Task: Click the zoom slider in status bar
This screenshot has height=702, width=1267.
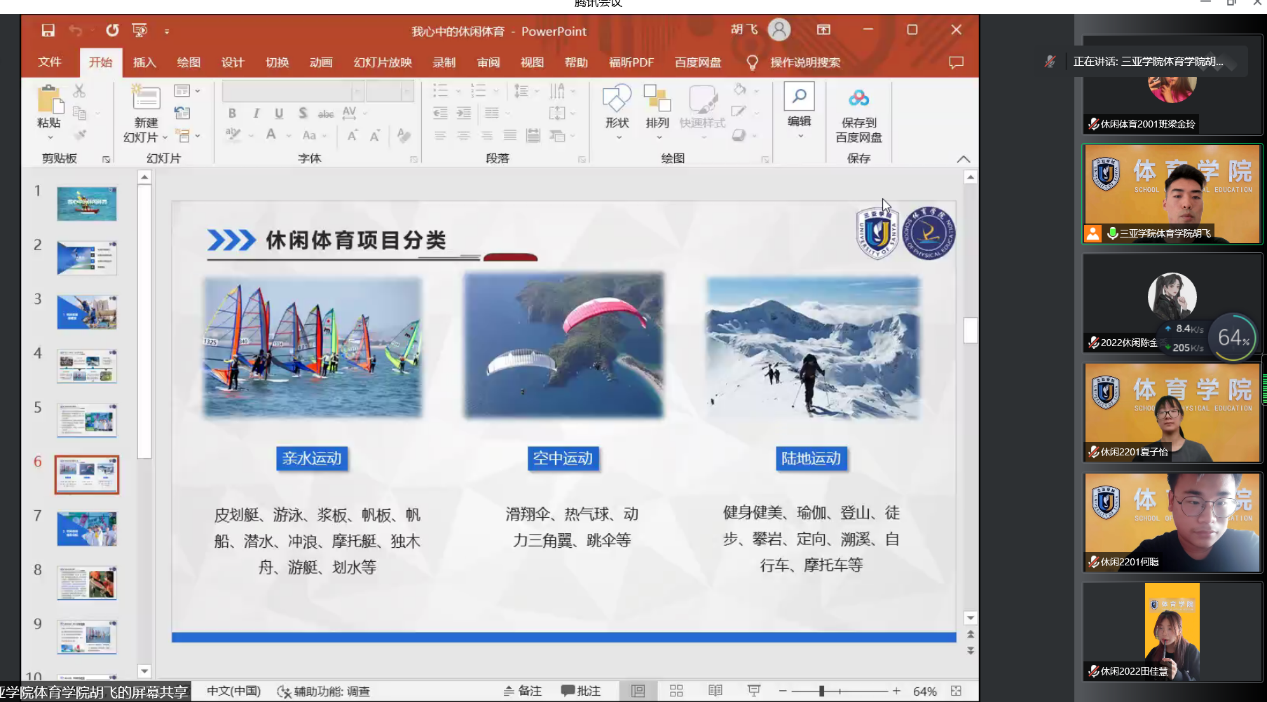Action: (821, 691)
